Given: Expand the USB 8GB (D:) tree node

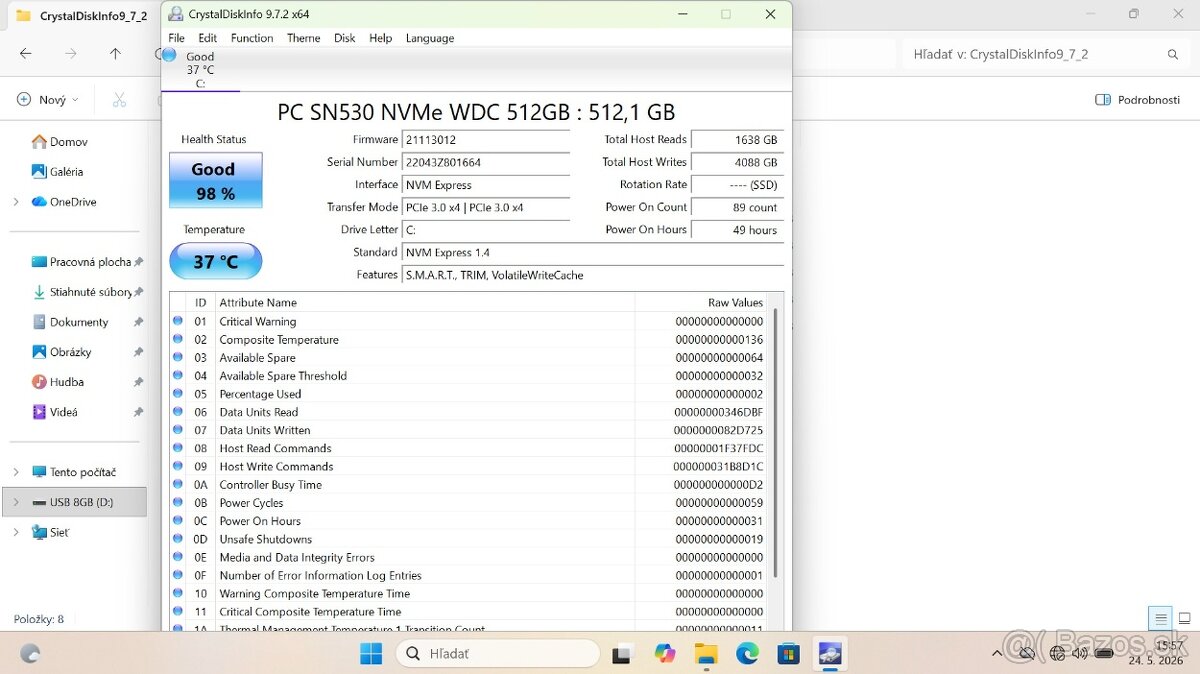Looking at the screenshot, I should 16,502.
